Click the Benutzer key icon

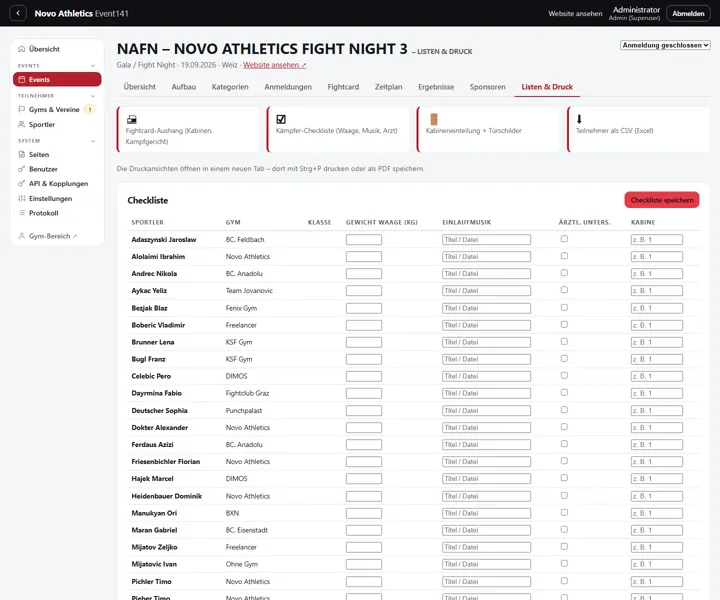22,169
